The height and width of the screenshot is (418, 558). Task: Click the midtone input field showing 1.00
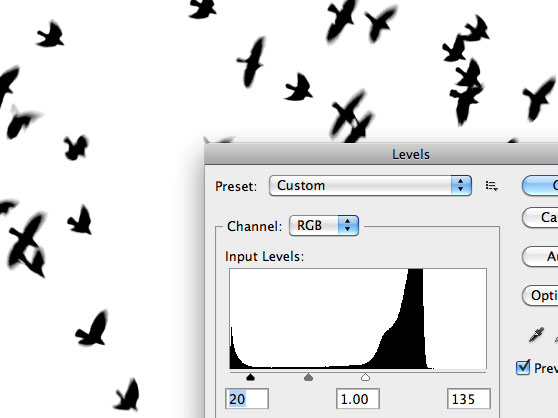(x=358, y=399)
